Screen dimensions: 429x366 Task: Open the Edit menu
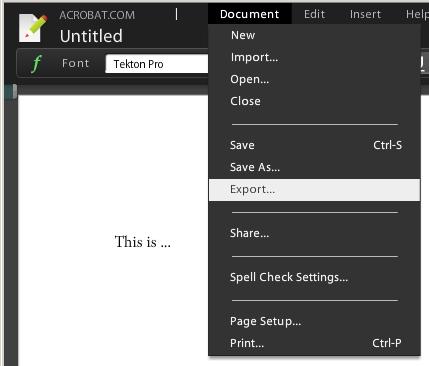pyautogui.click(x=314, y=14)
